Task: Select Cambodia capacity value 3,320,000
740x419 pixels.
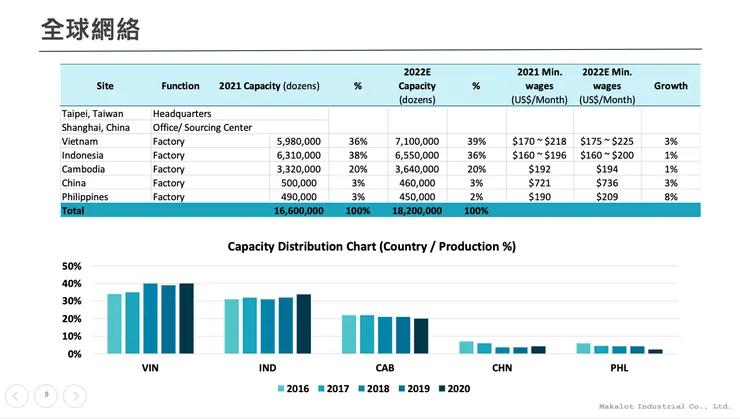Action: tap(299, 169)
